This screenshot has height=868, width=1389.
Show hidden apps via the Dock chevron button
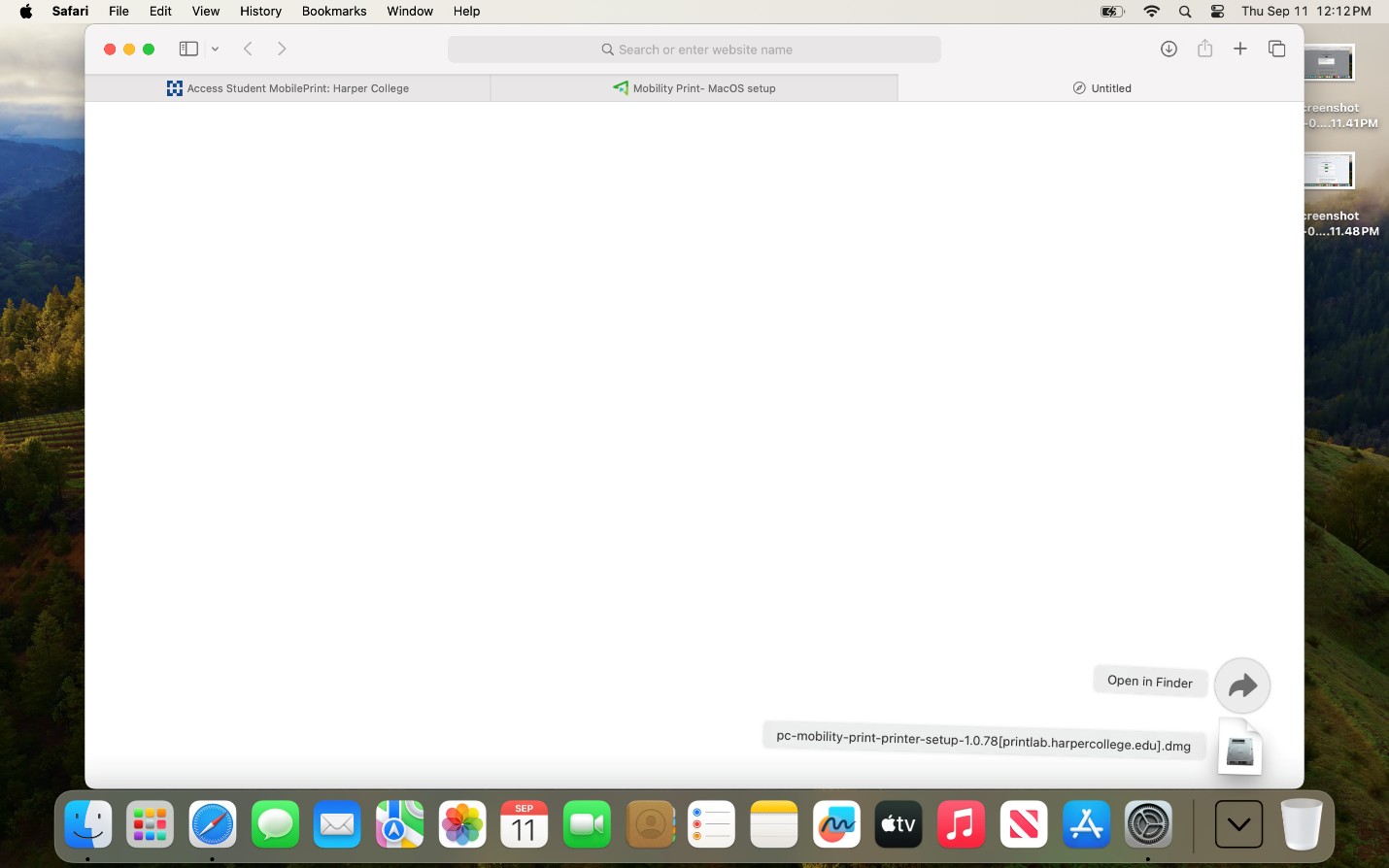click(x=1238, y=823)
